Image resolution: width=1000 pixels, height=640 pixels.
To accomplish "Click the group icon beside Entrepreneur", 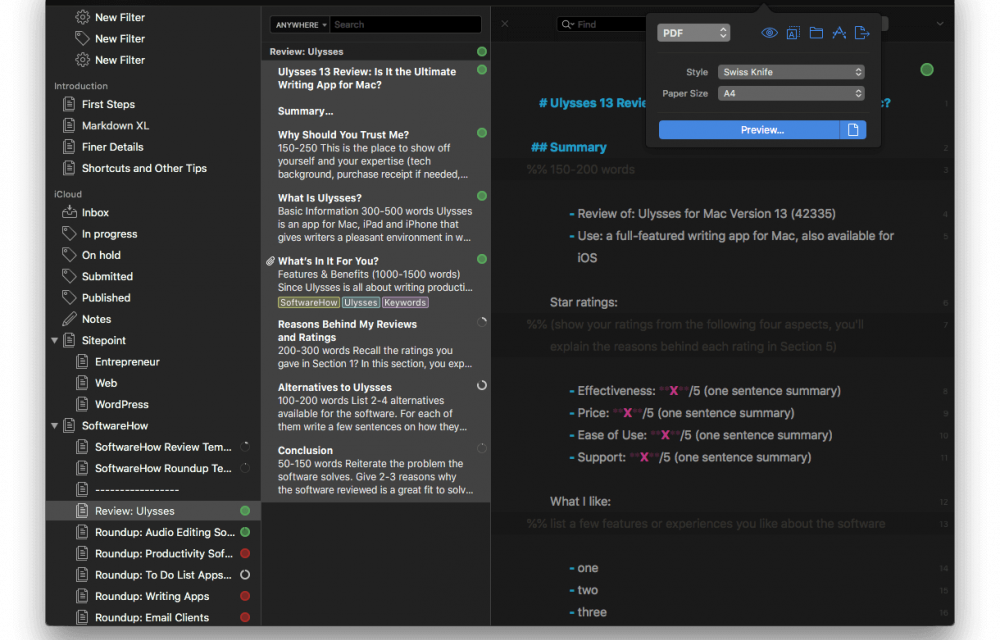I will (82, 361).
